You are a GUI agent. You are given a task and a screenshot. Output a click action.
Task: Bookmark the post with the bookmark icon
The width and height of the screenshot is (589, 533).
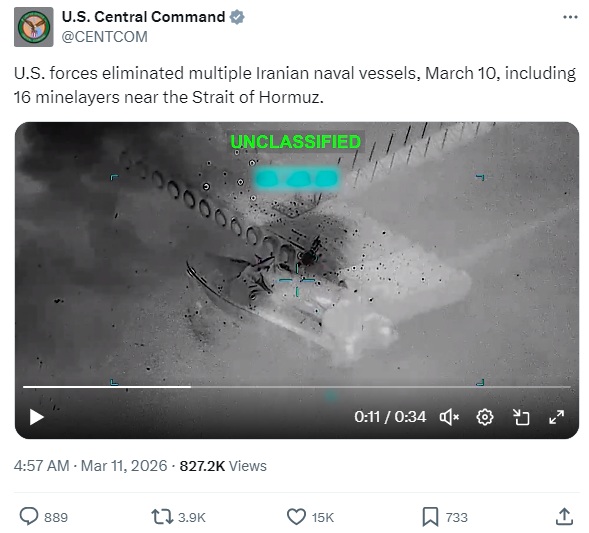pyautogui.click(x=430, y=517)
